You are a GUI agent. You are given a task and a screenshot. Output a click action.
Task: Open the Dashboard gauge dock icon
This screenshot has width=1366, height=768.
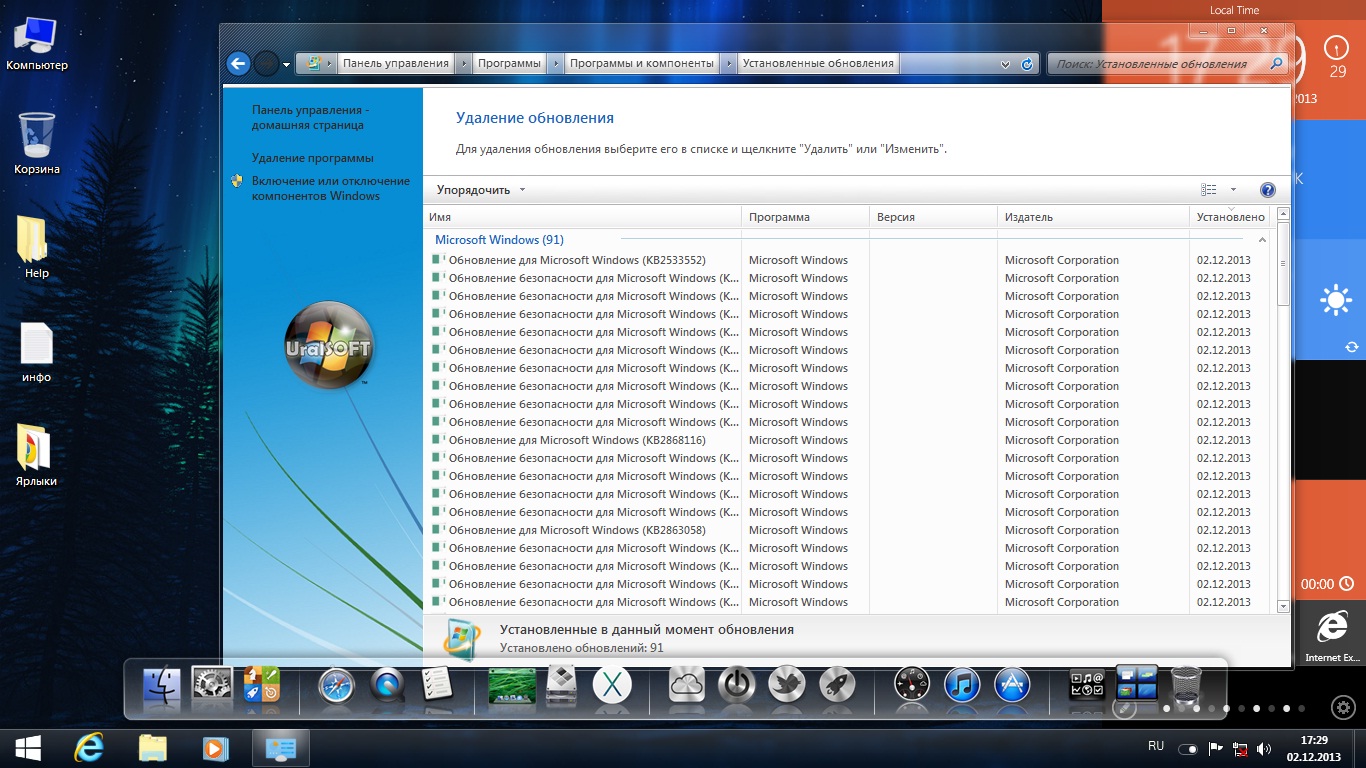912,686
